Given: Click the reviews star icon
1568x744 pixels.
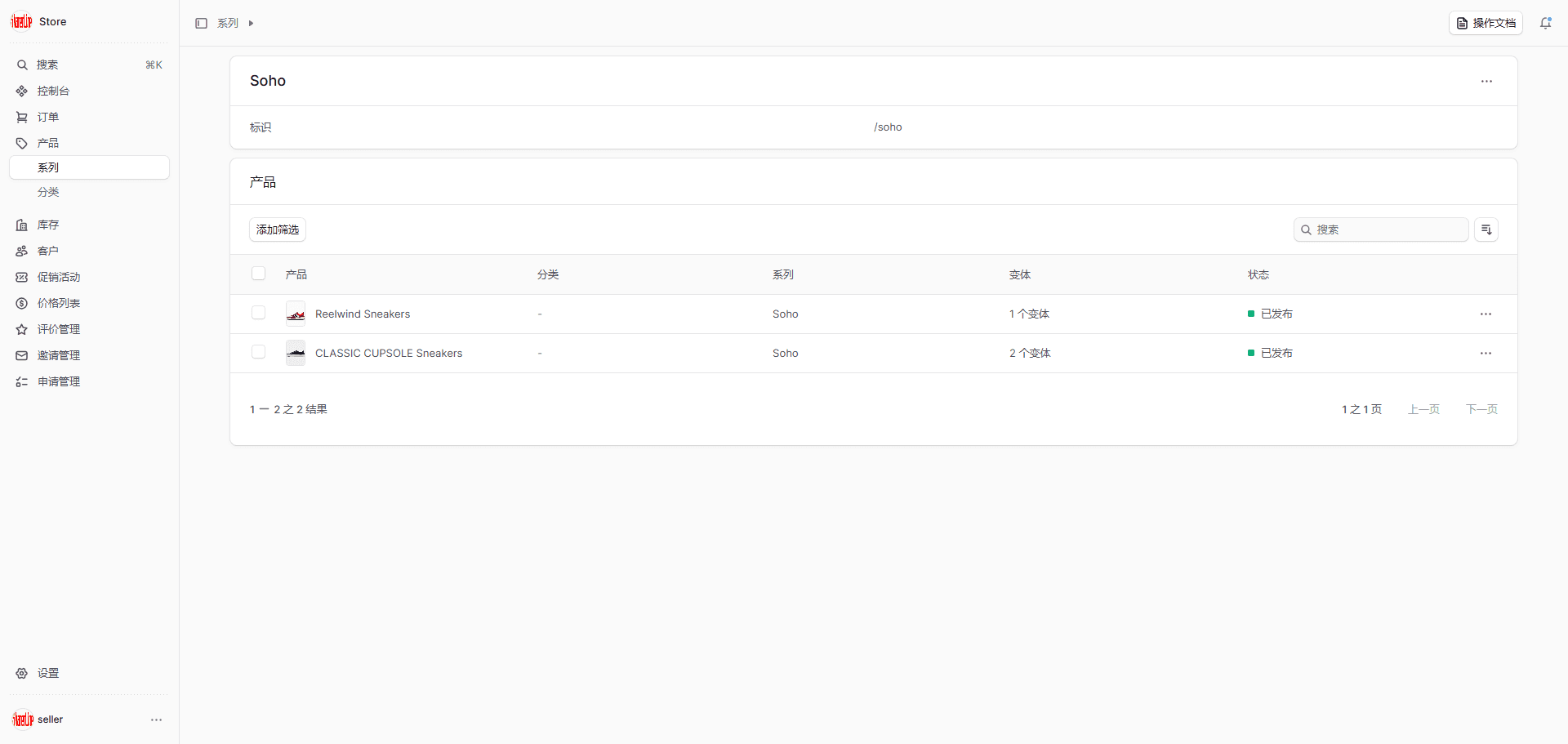Looking at the screenshot, I should (22, 329).
